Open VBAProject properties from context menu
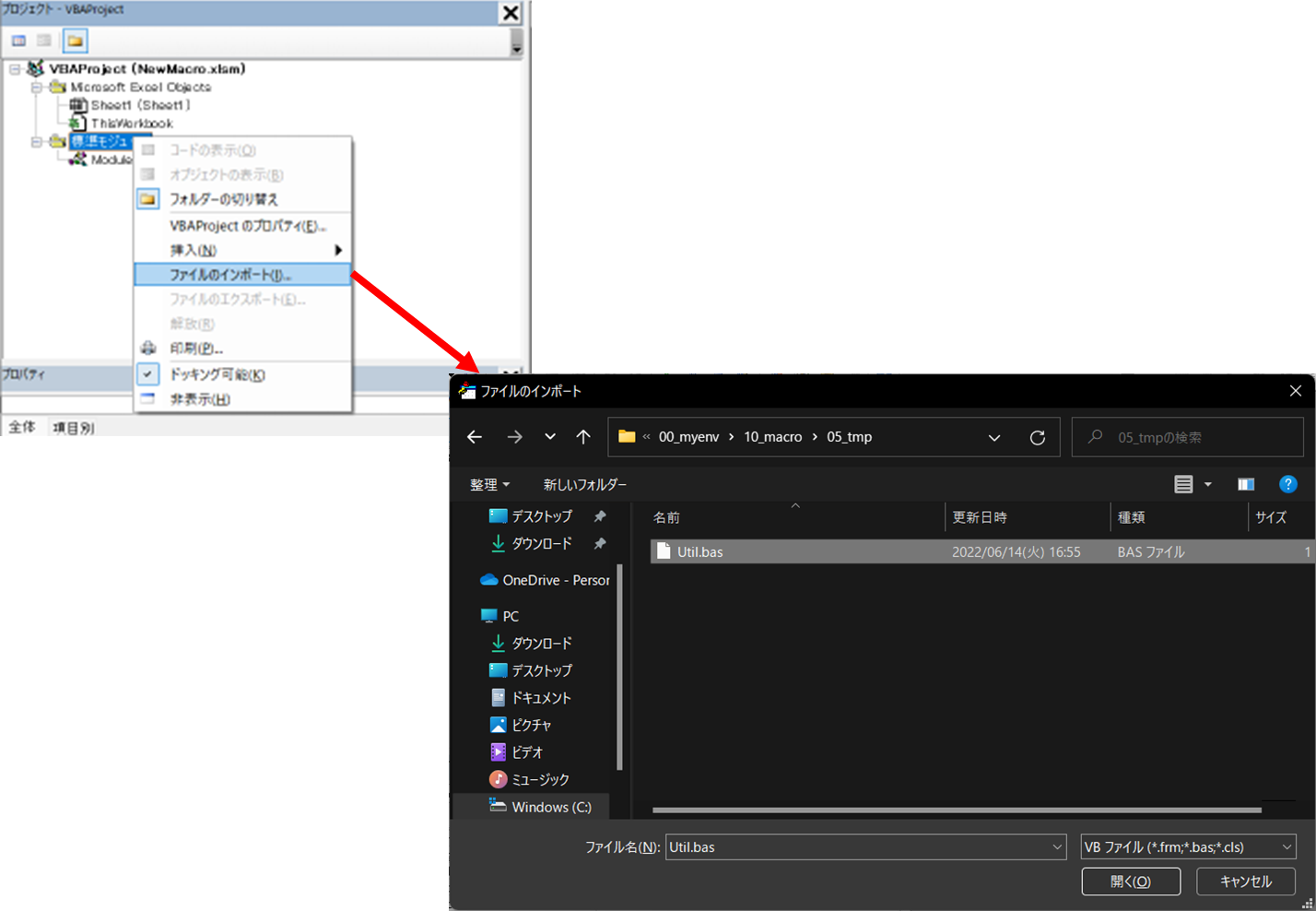The height and width of the screenshot is (911, 1316). pyautogui.click(x=242, y=226)
